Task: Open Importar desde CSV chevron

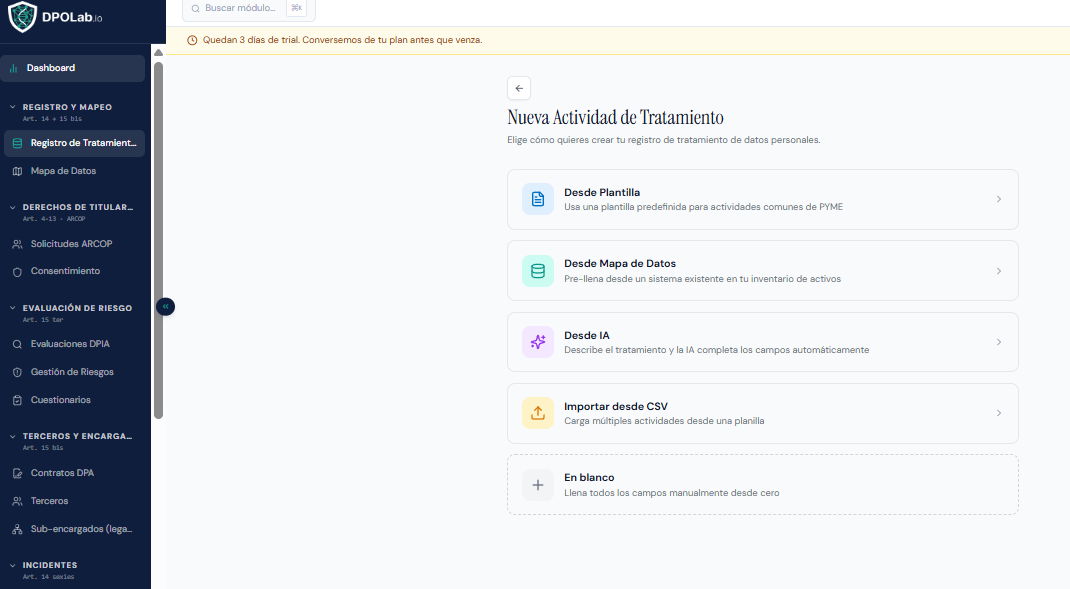Action: pos(998,413)
